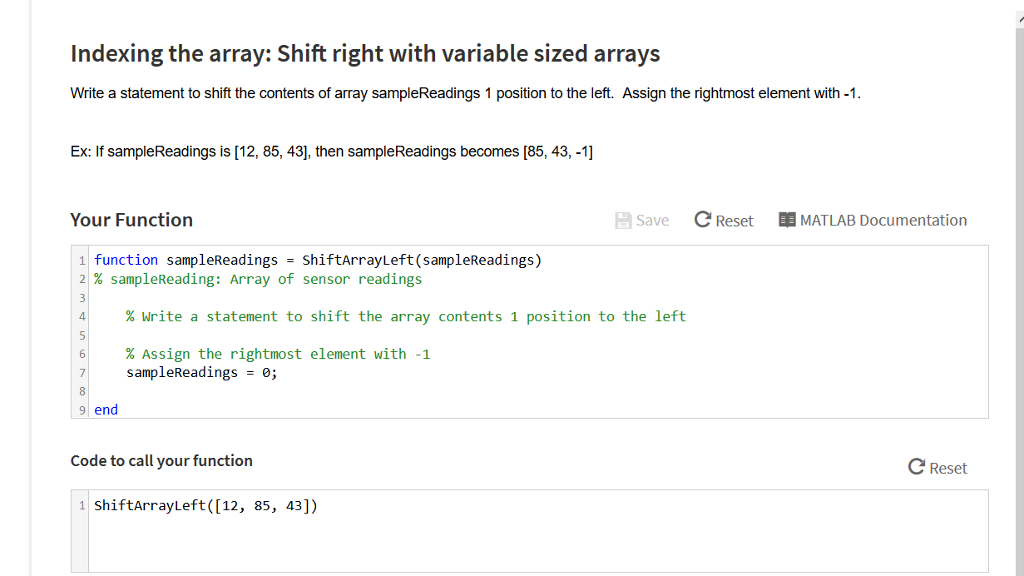Screen dimensions: 1024x576
Task: Click line 1 containing the function declaration
Action: pyautogui.click(x=318, y=259)
